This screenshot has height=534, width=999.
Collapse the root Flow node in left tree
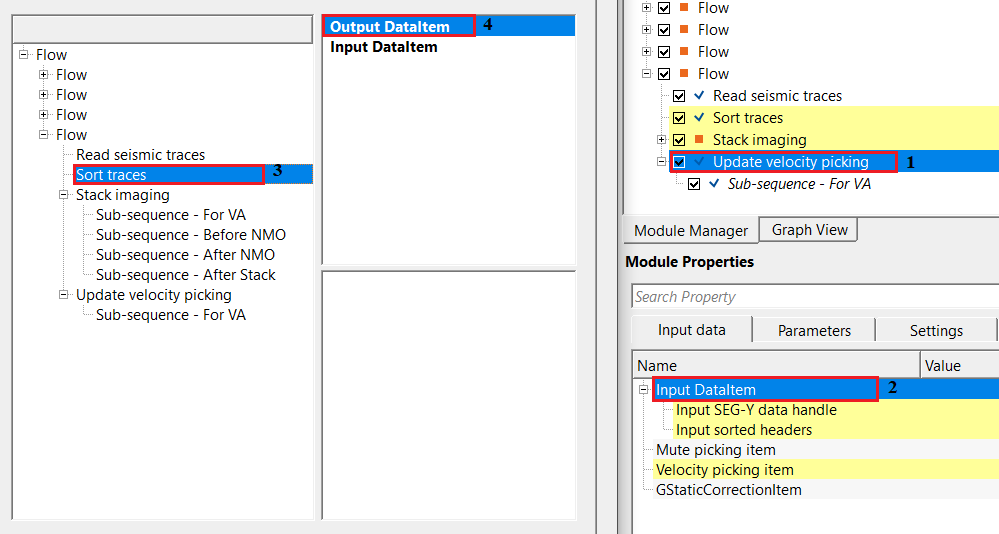24,54
